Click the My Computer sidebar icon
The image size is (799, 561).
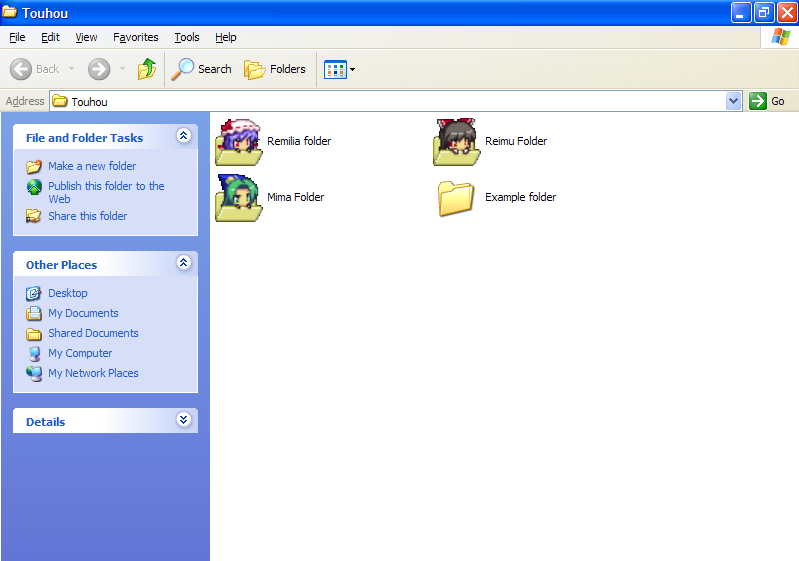[x=34, y=354]
